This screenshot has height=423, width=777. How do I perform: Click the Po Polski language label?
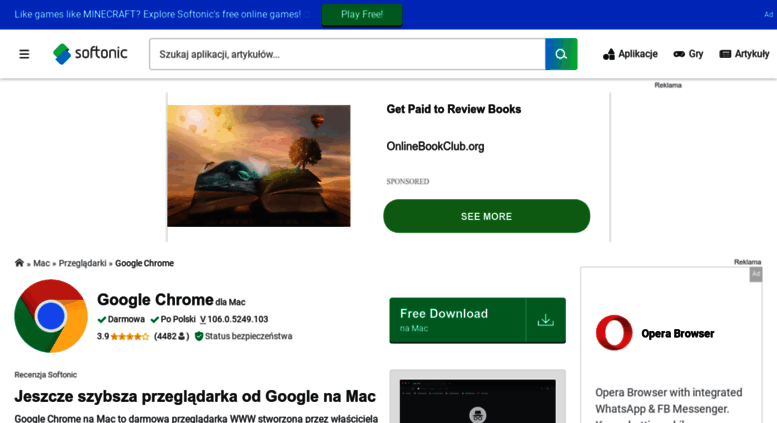(173, 319)
